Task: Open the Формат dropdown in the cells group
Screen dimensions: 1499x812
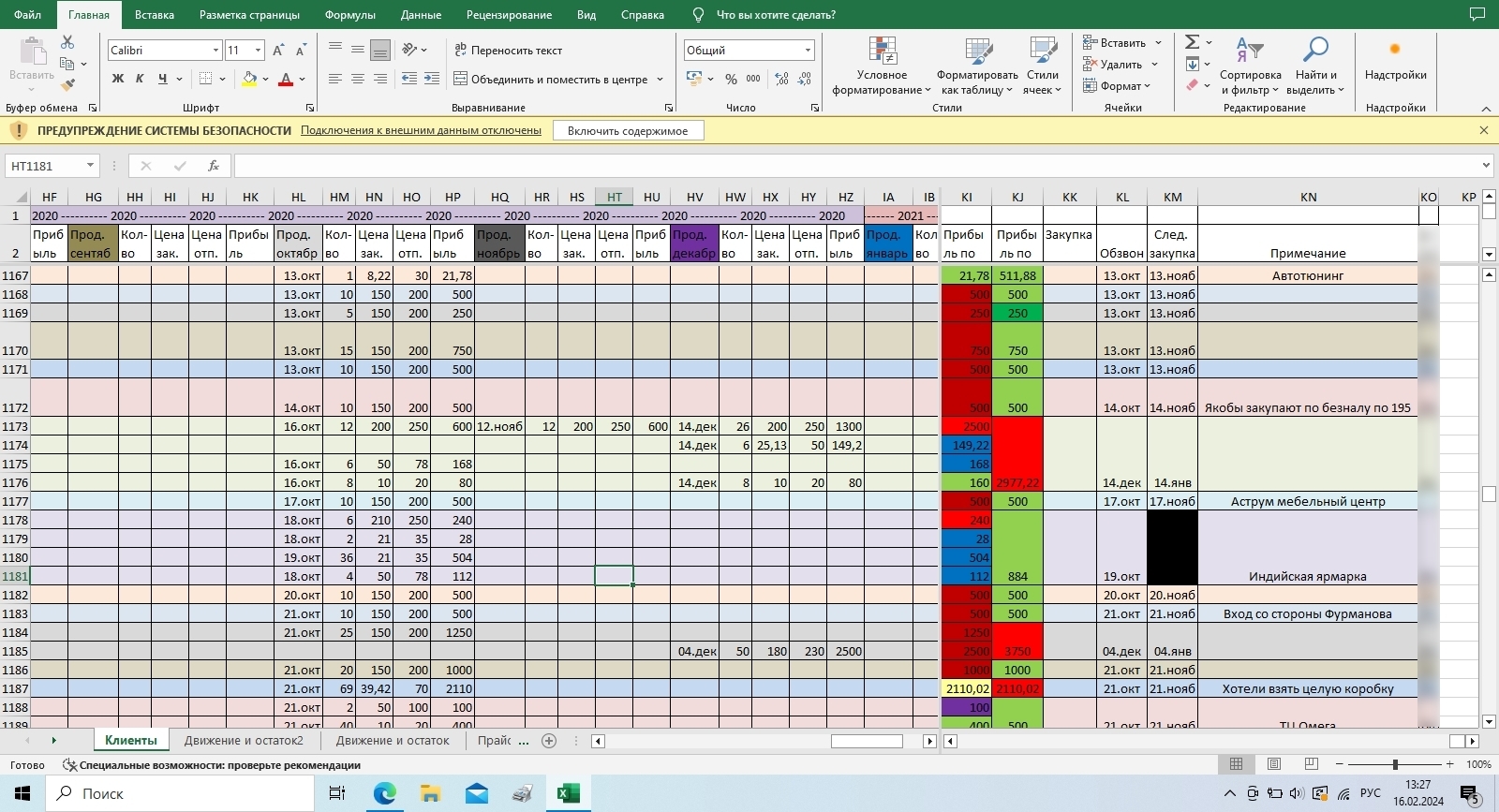Action: coord(1117,86)
